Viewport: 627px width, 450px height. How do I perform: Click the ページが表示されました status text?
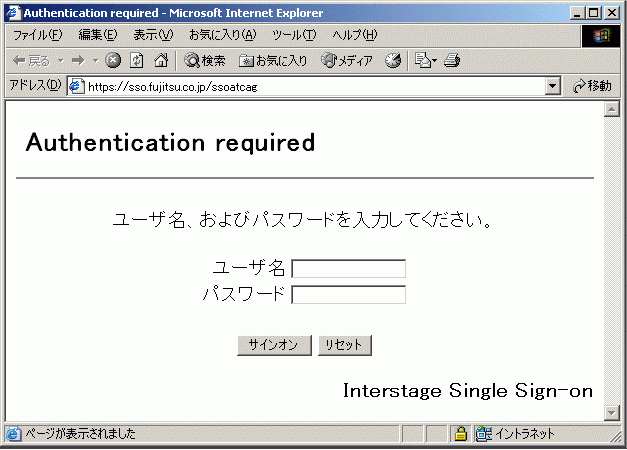point(81,434)
